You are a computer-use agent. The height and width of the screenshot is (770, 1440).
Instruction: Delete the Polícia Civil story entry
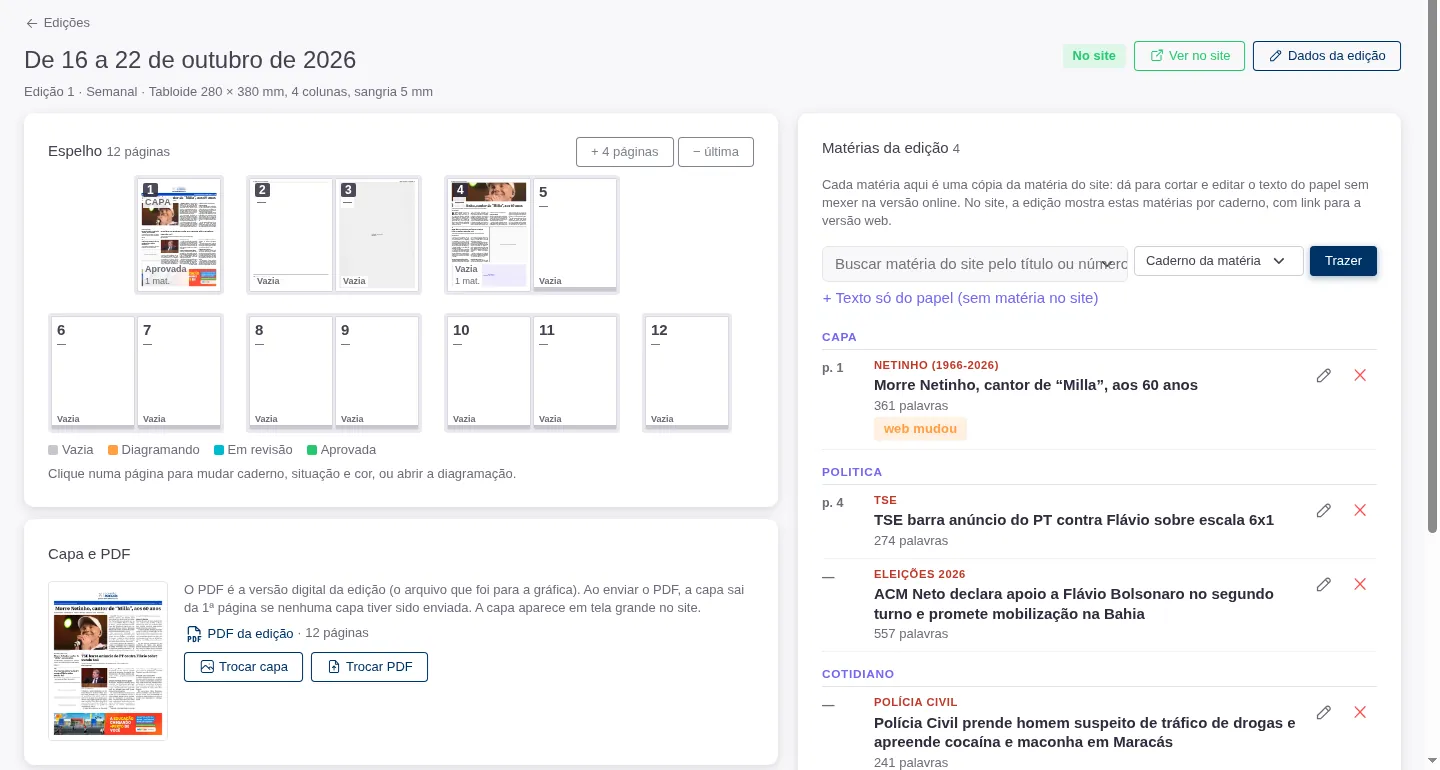[1360, 712]
